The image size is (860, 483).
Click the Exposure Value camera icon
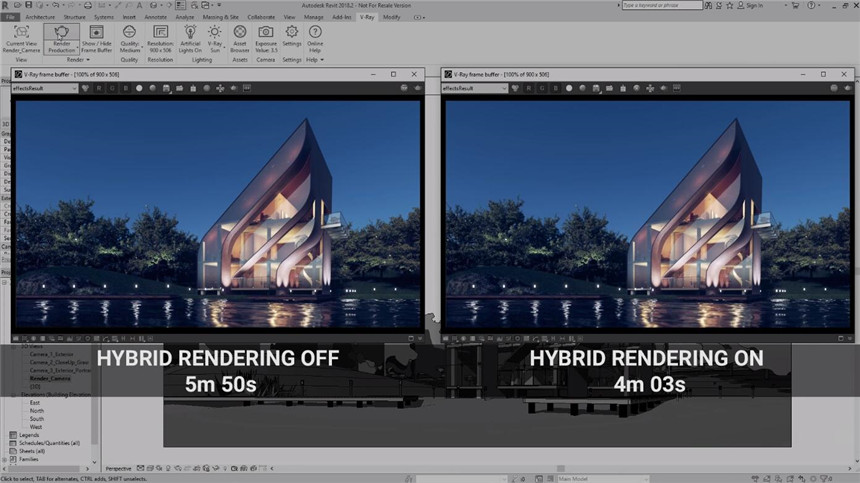pyautogui.click(x=266, y=33)
